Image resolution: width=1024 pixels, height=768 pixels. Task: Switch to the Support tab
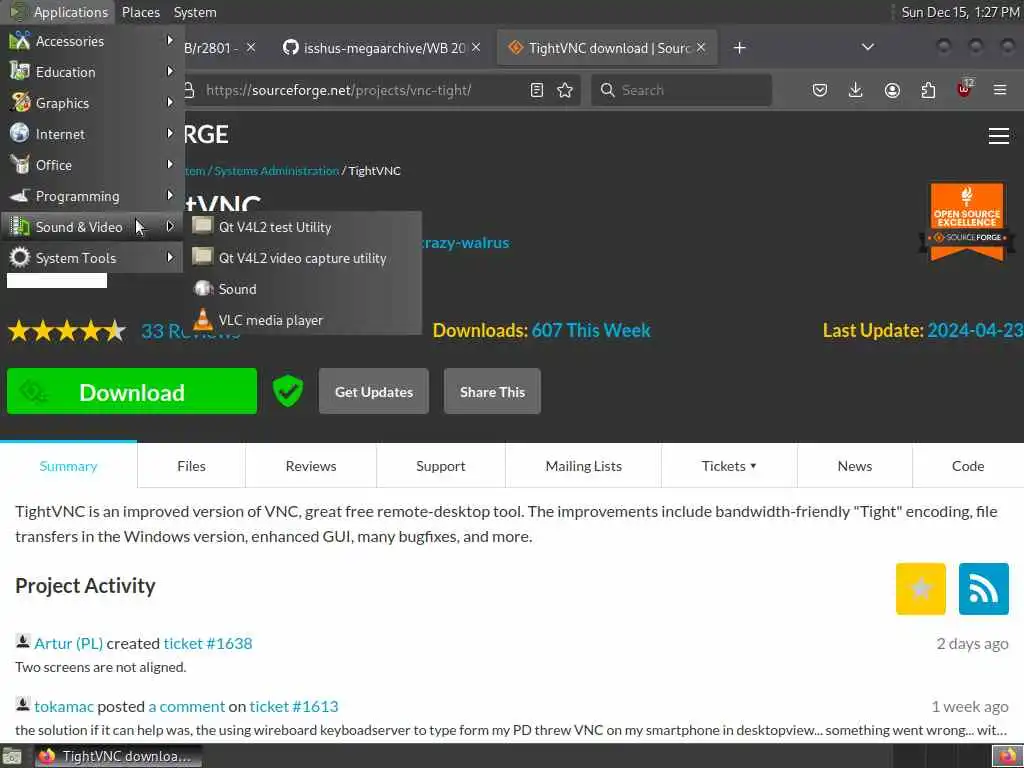(x=441, y=466)
